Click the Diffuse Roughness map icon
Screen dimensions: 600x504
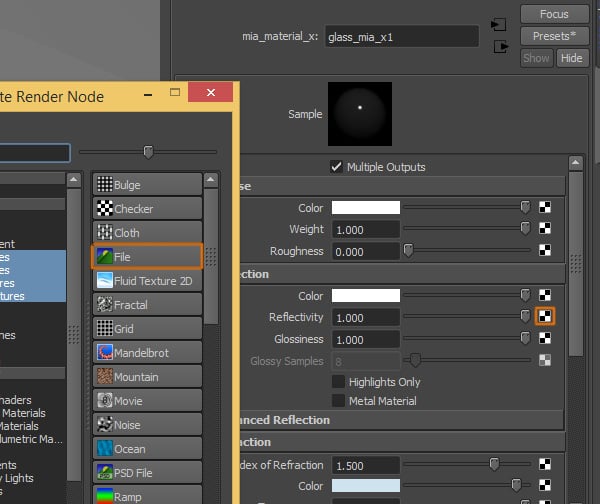pyautogui.click(x=545, y=251)
